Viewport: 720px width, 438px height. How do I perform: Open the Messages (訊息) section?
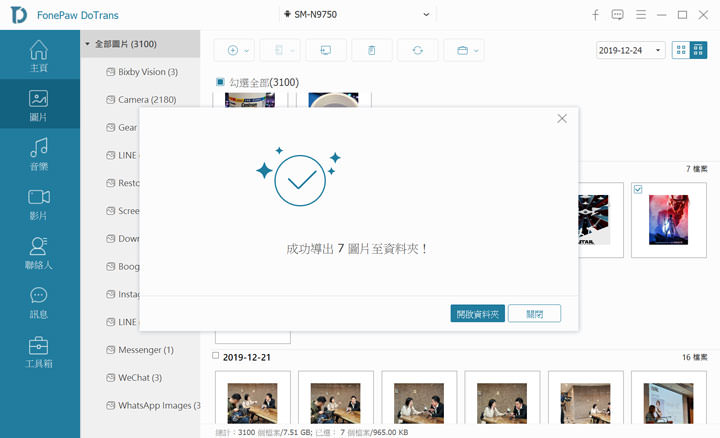(39, 302)
